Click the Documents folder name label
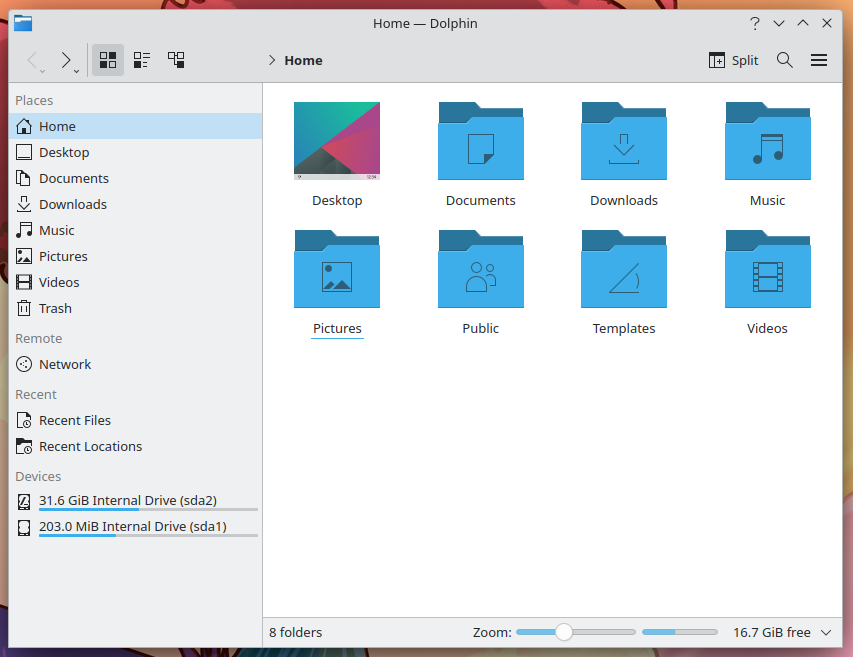The width and height of the screenshot is (853, 657). coord(480,201)
